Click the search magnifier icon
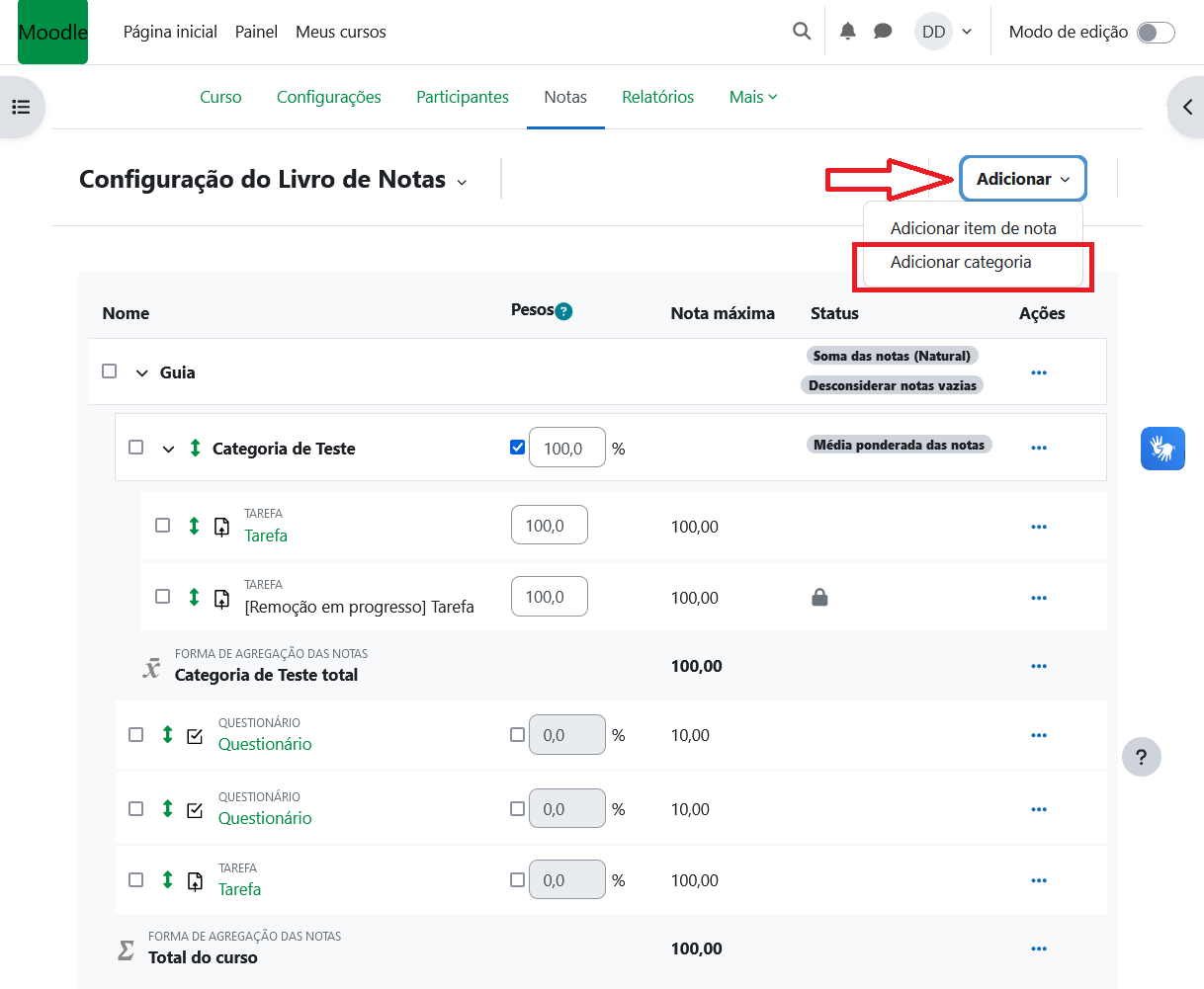The width and height of the screenshot is (1204, 989). [x=802, y=32]
